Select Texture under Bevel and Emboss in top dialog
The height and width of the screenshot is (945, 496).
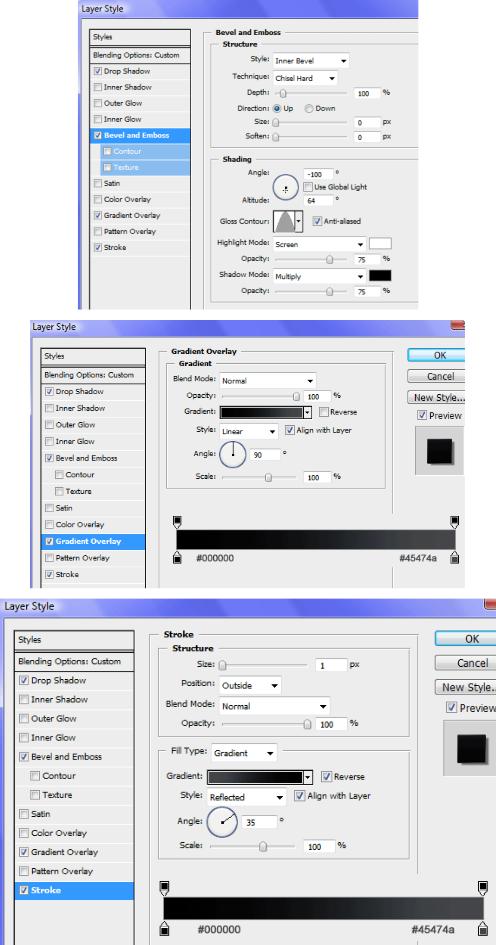click(126, 168)
